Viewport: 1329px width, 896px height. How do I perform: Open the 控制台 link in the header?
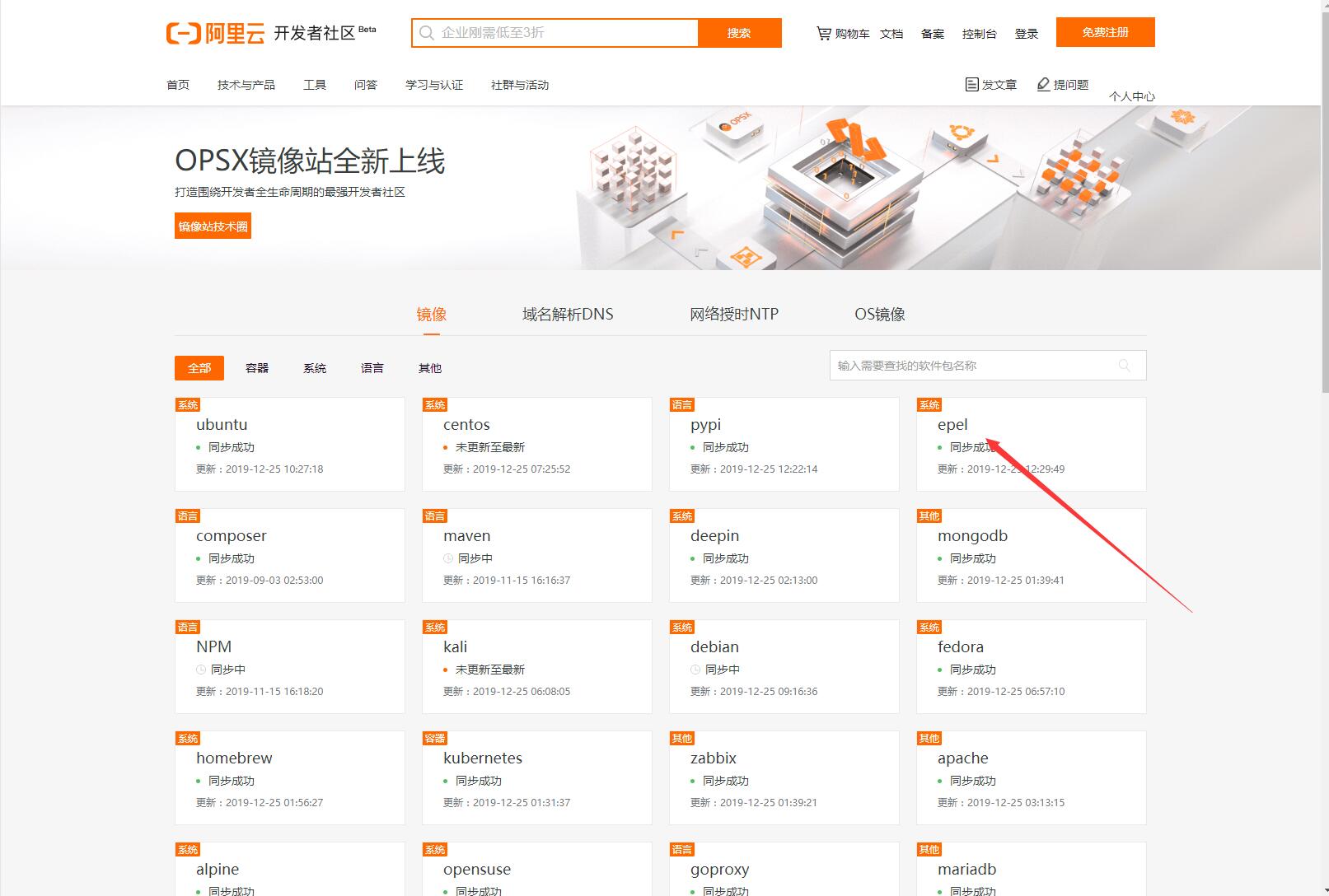tap(980, 34)
